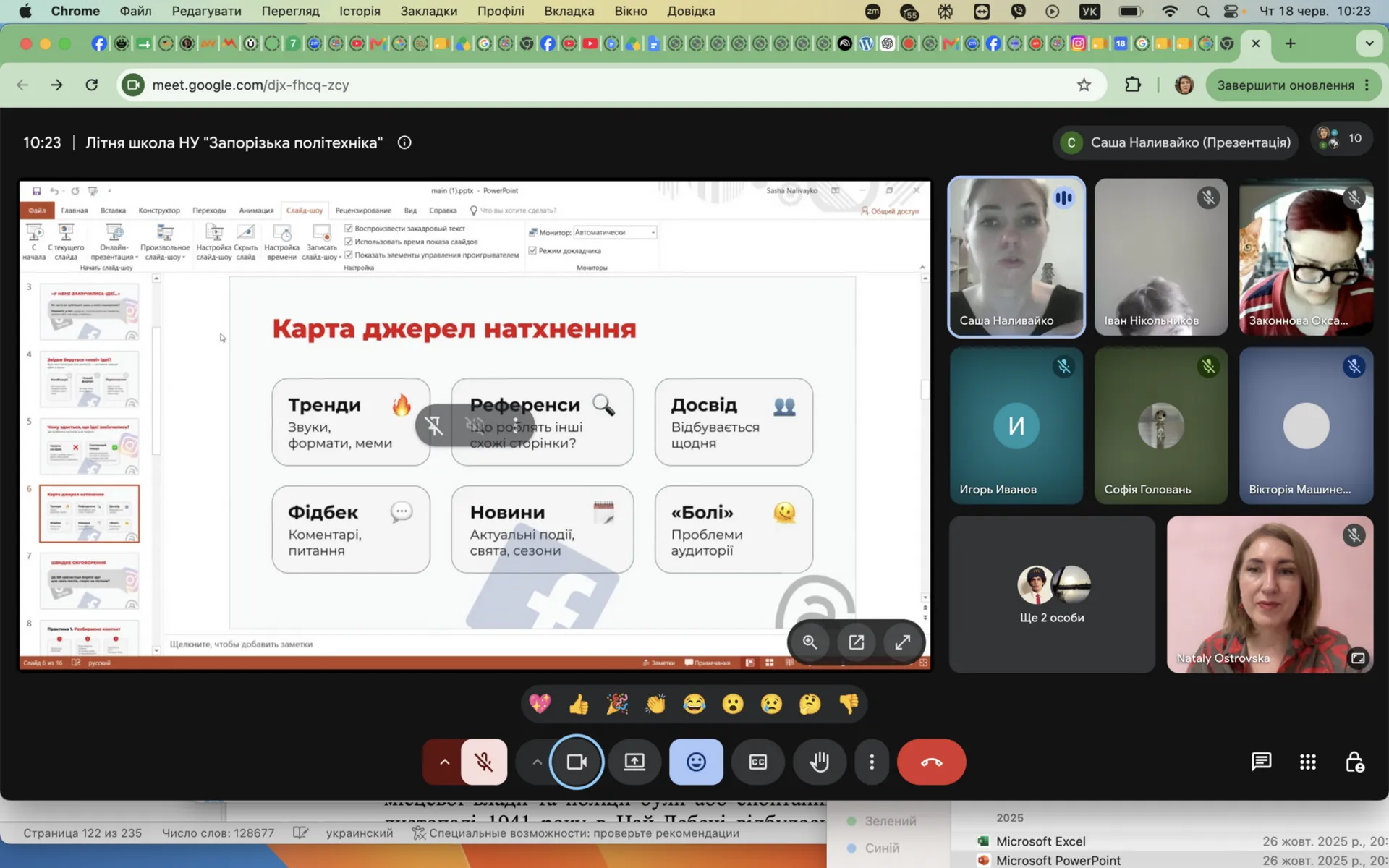The width and height of the screenshot is (1389, 868).
Task: Send clapping hands reaction
Action: (655, 704)
